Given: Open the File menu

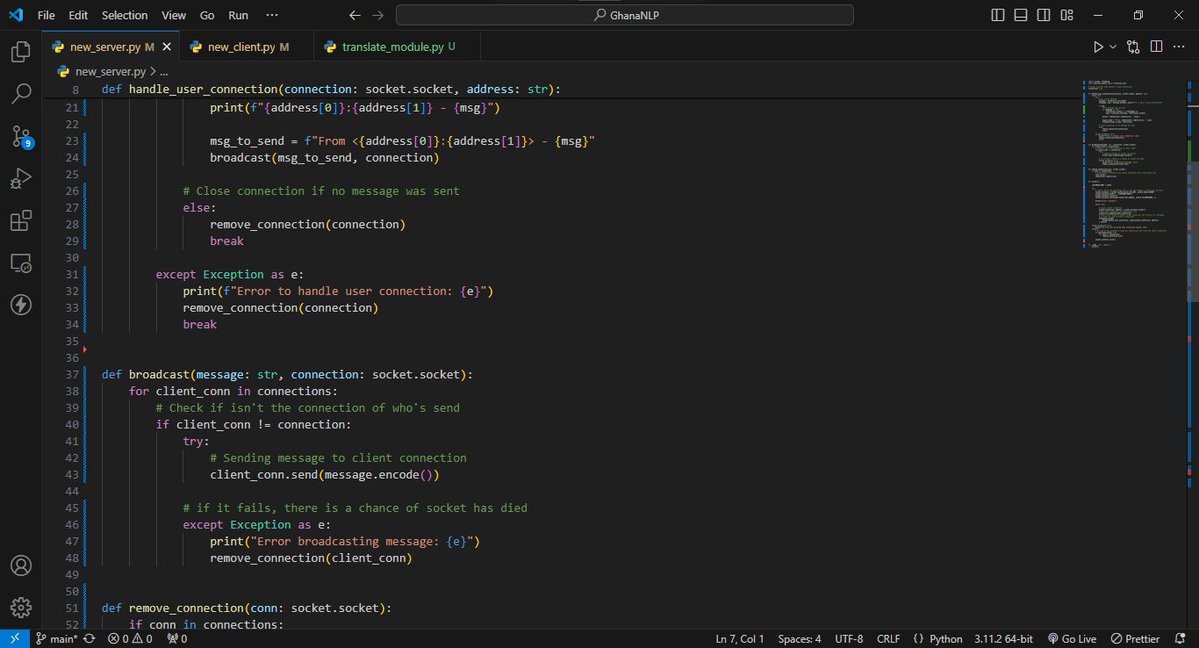Looking at the screenshot, I should tap(46, 15).
